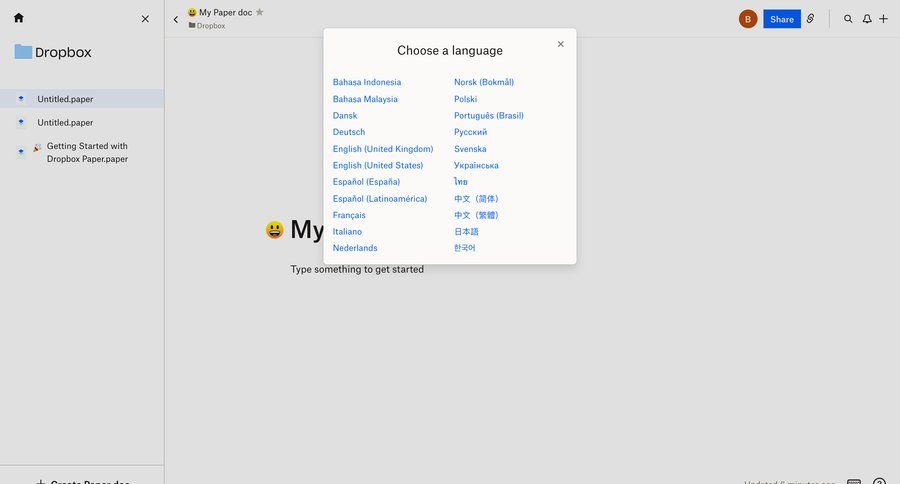
Task: Select Nederlands language
Action: click(x=355, y=248)
